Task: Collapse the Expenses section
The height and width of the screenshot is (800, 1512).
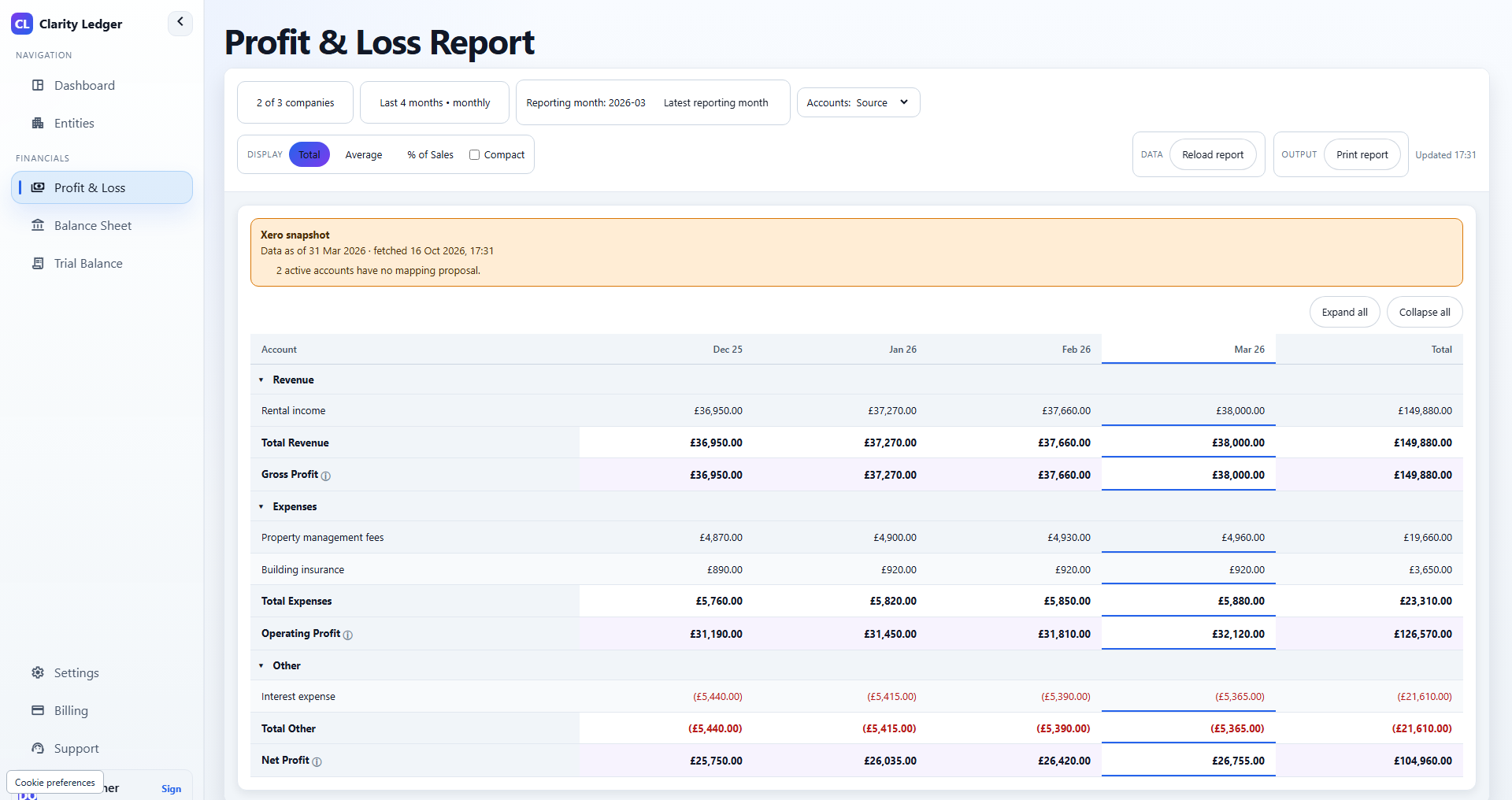Action: (x=261, y=506)
